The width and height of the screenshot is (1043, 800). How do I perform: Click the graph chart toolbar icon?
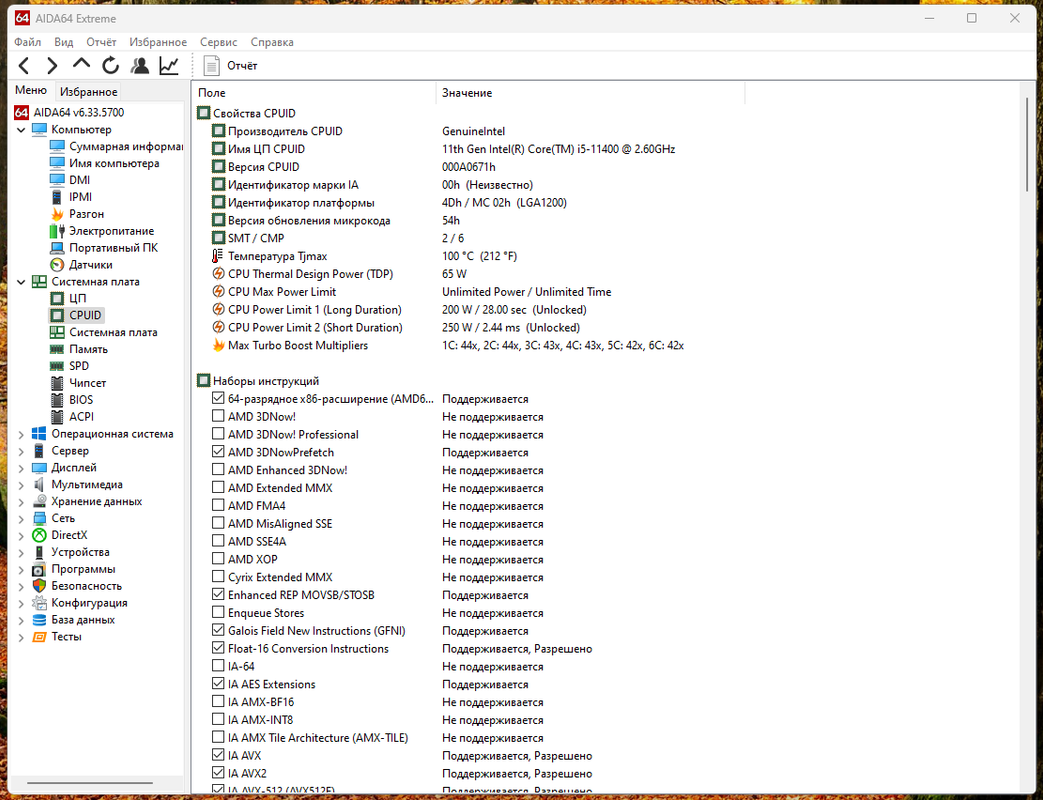pos(169,65)
